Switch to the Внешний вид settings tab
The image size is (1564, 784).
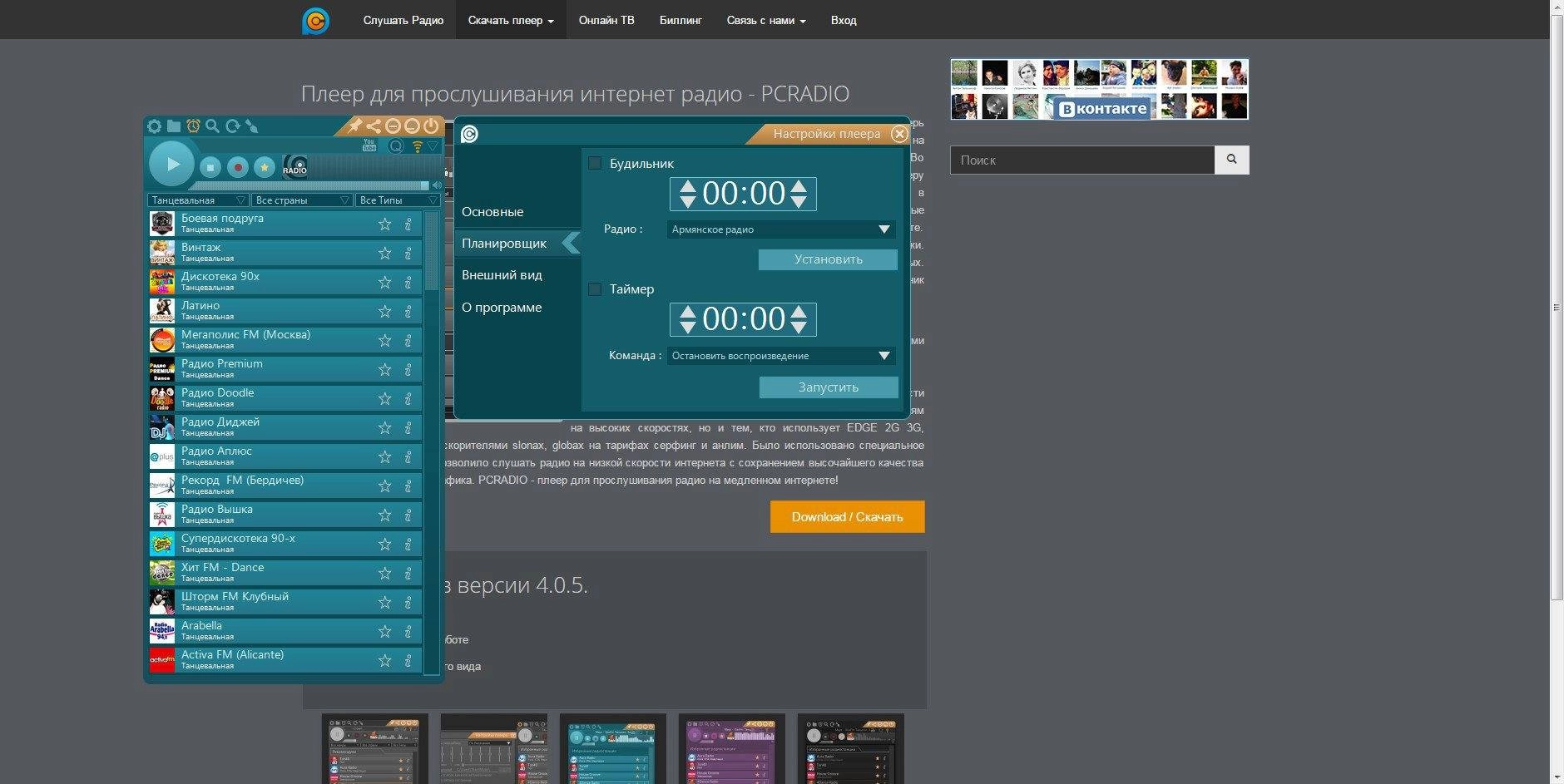[502, 275]
